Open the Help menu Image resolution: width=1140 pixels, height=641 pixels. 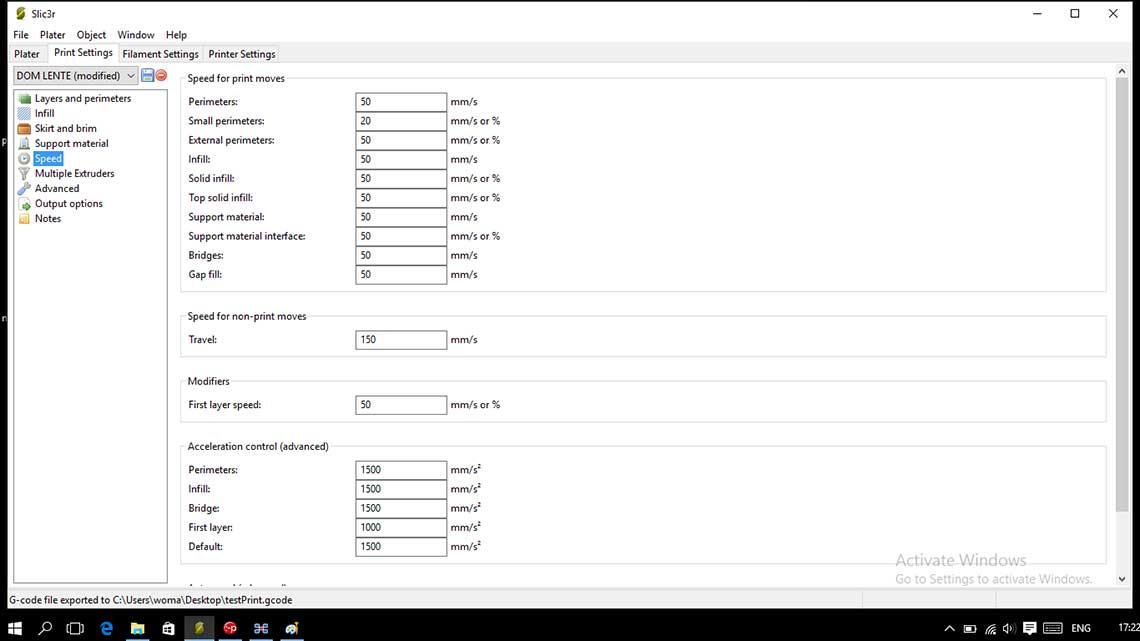point(176,35)
